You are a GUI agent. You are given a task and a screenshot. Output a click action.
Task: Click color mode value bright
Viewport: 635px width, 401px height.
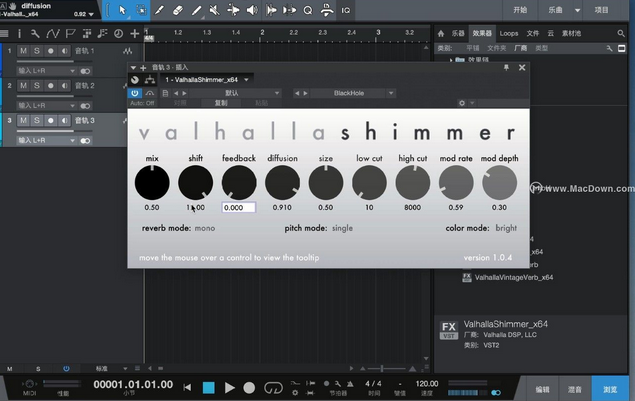[506, 228]
